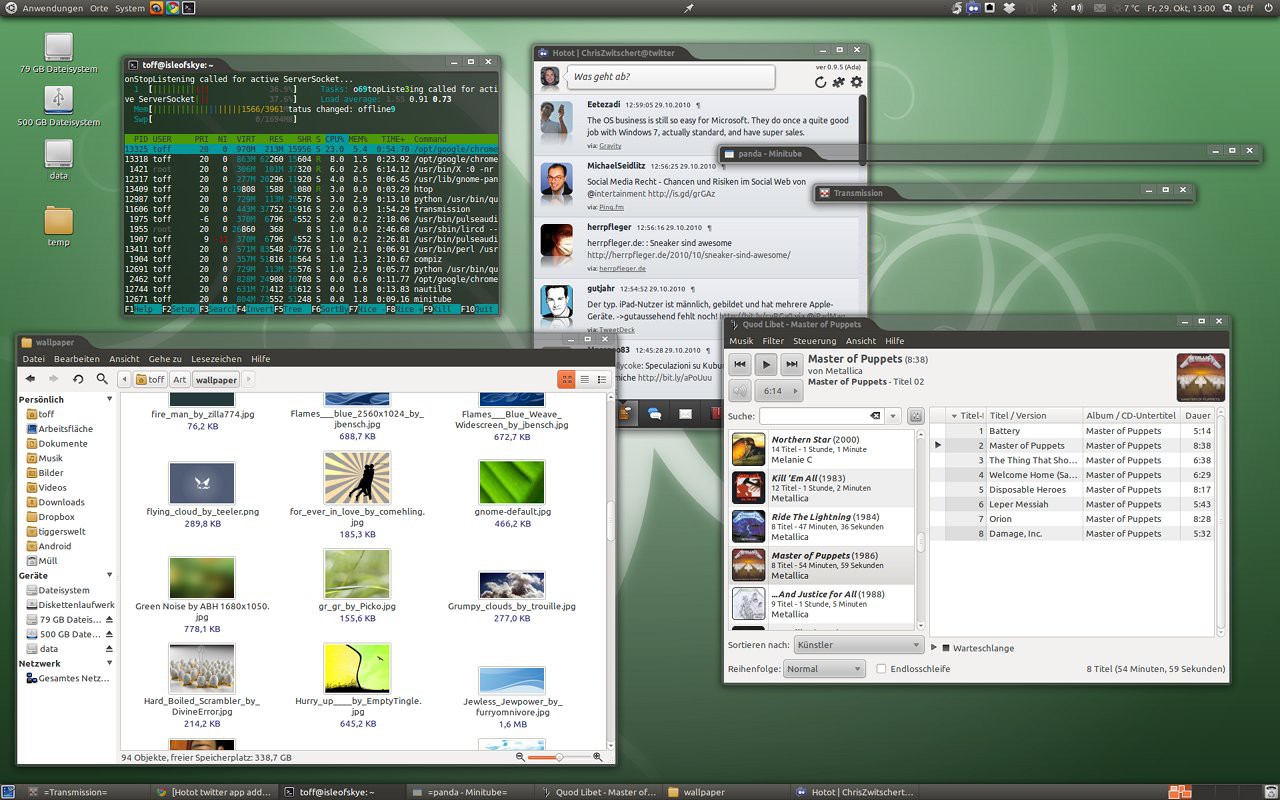Open the Gravity via link in Hotot
Image resolution: width=1280 pixels, height=800 pixels.
pos(610,146)
